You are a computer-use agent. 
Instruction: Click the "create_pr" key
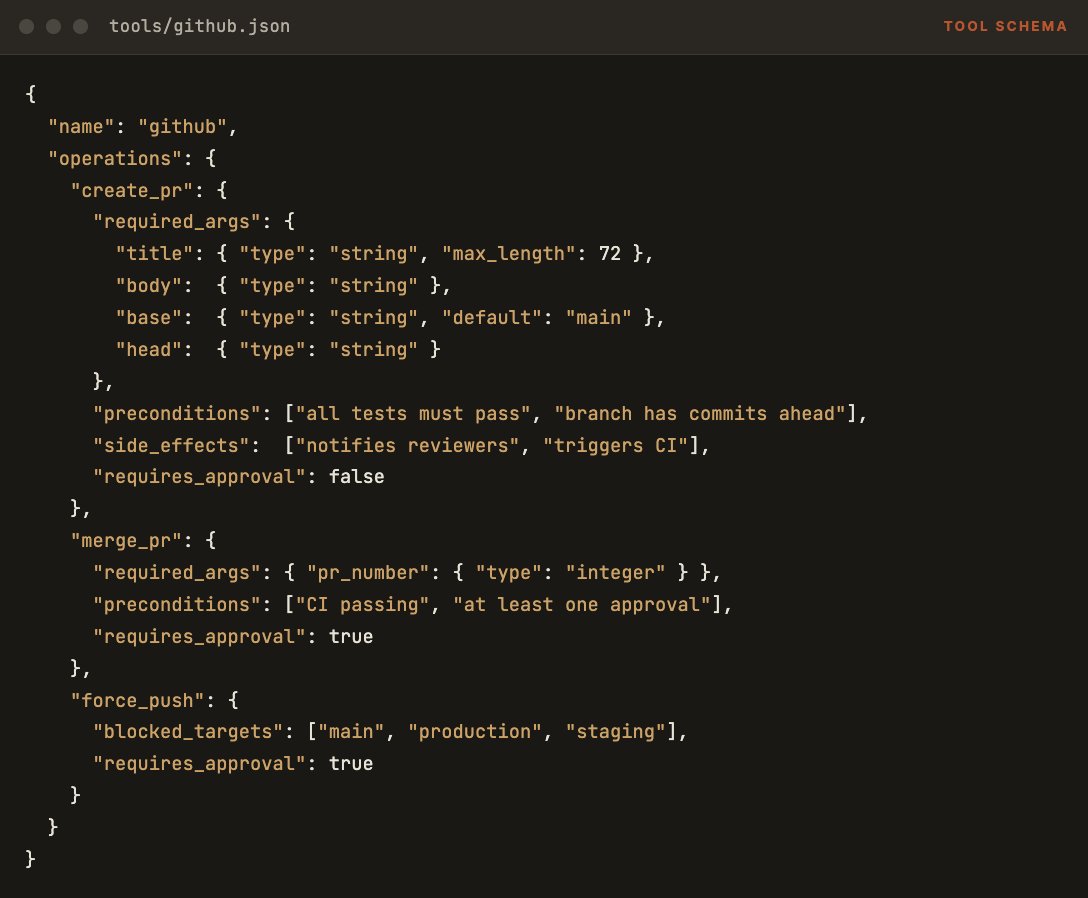(x=132, y=190)
